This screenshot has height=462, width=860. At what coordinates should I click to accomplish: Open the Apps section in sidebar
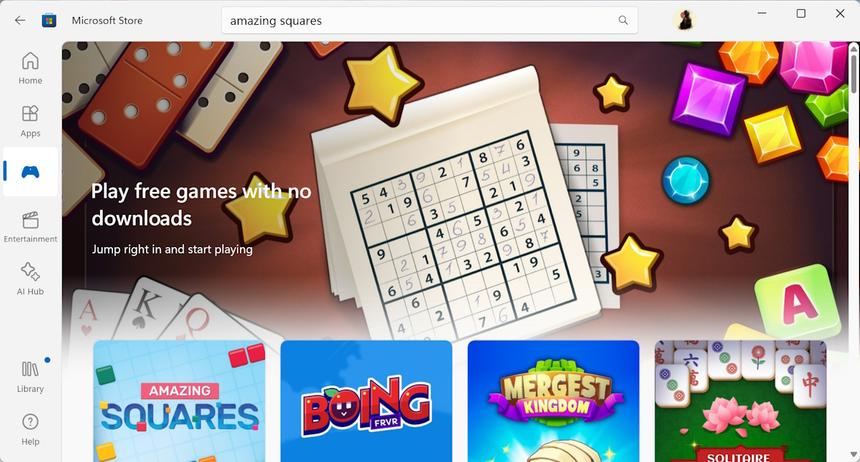click(30, 121)
